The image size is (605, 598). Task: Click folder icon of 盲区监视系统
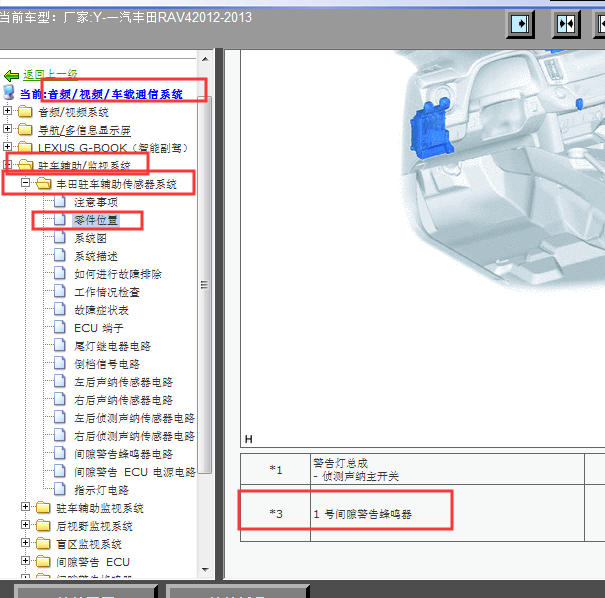pyautogui.click(x=43, y=544)
